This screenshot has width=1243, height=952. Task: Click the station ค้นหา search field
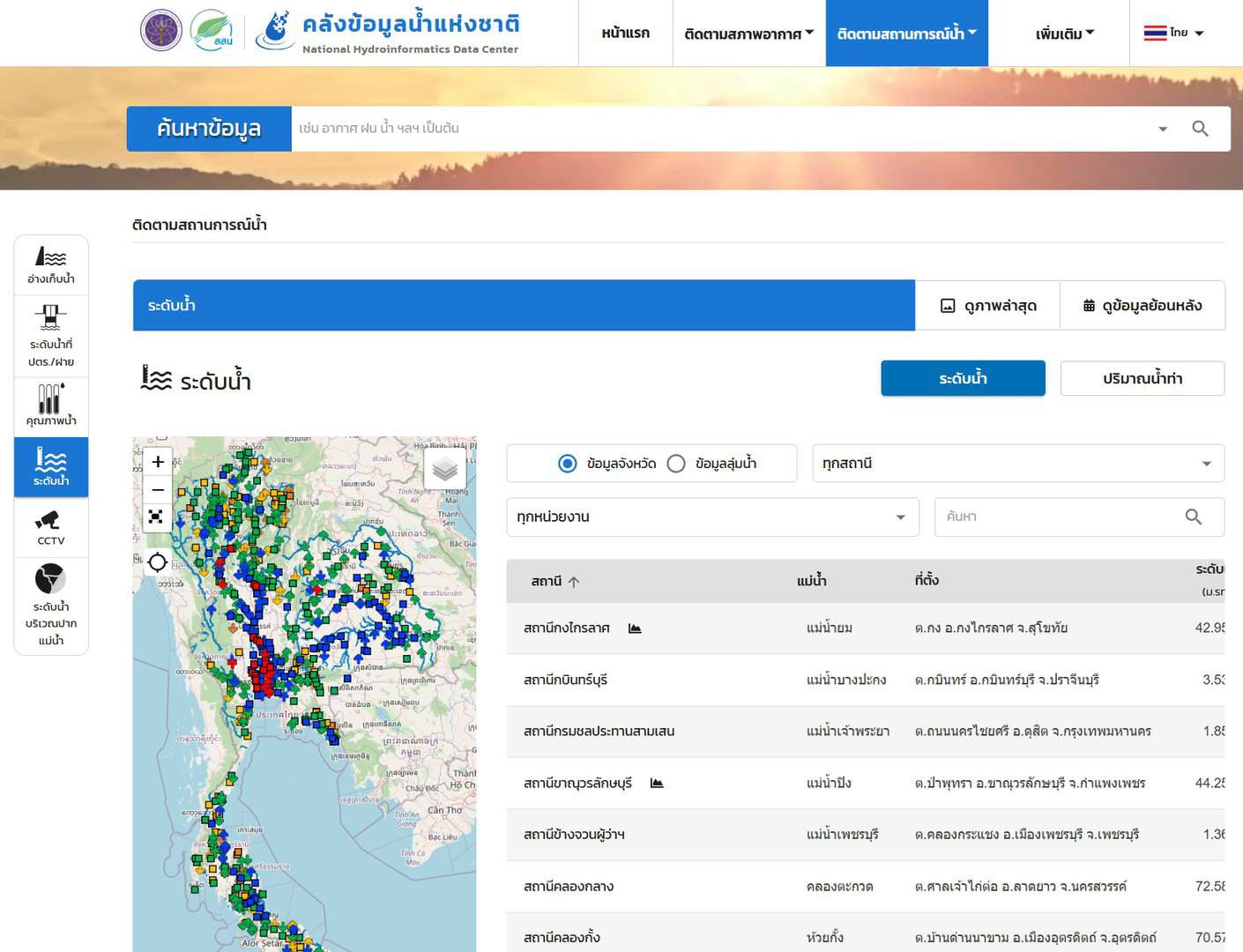pos(1062,517)
